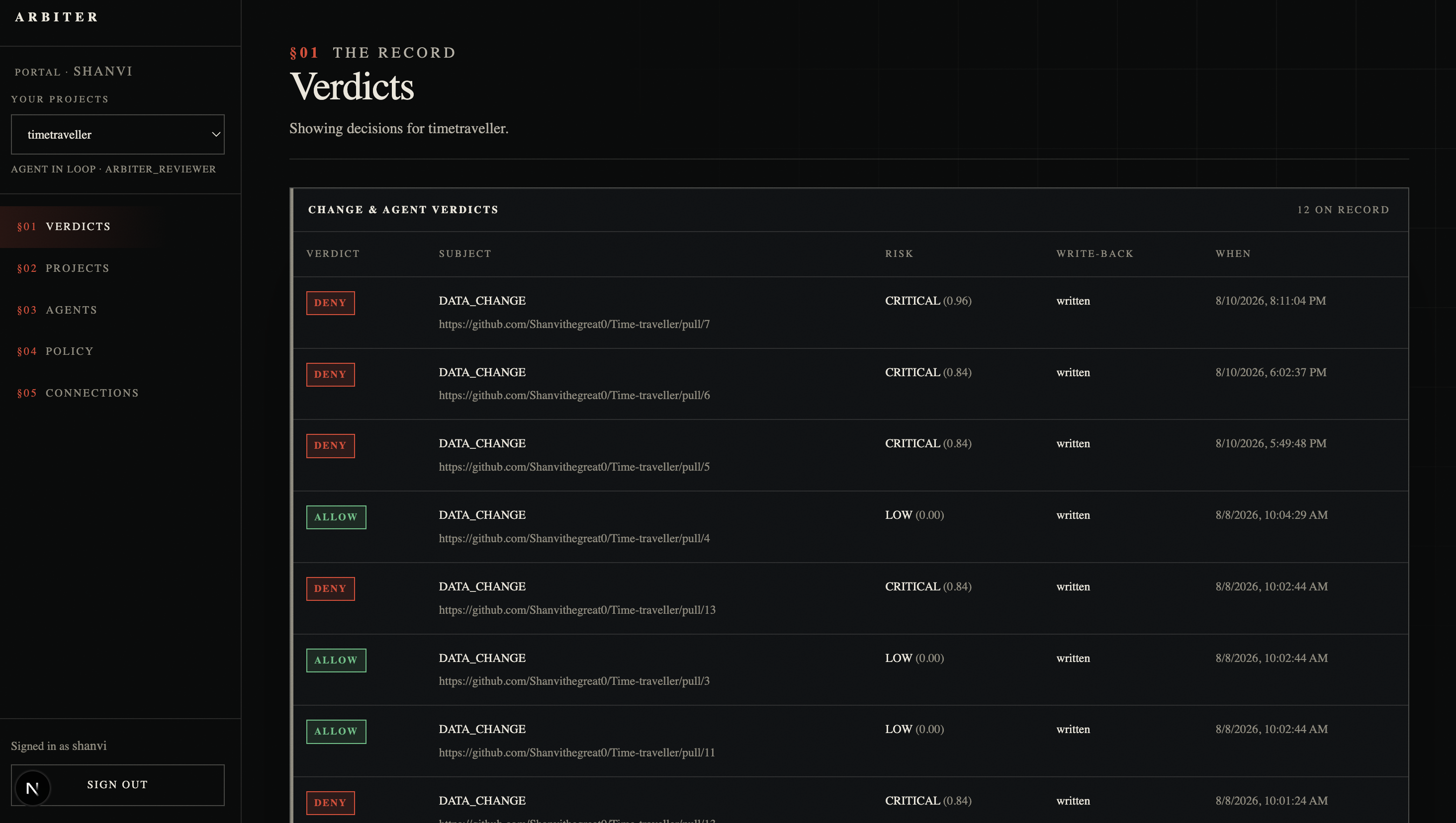The height and width of the screenshot is (823, 1456).
Task: Open the pull/3 GitHub link
Action: [574, 681]
